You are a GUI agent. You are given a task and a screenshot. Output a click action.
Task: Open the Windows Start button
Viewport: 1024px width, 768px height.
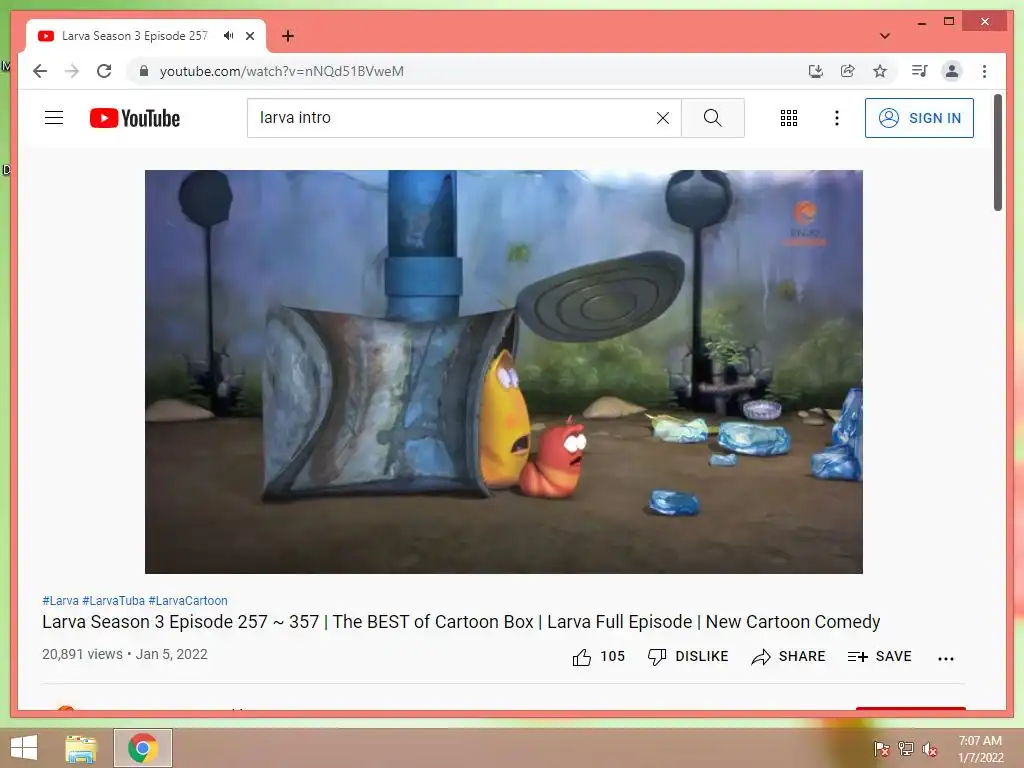[24, 748]
